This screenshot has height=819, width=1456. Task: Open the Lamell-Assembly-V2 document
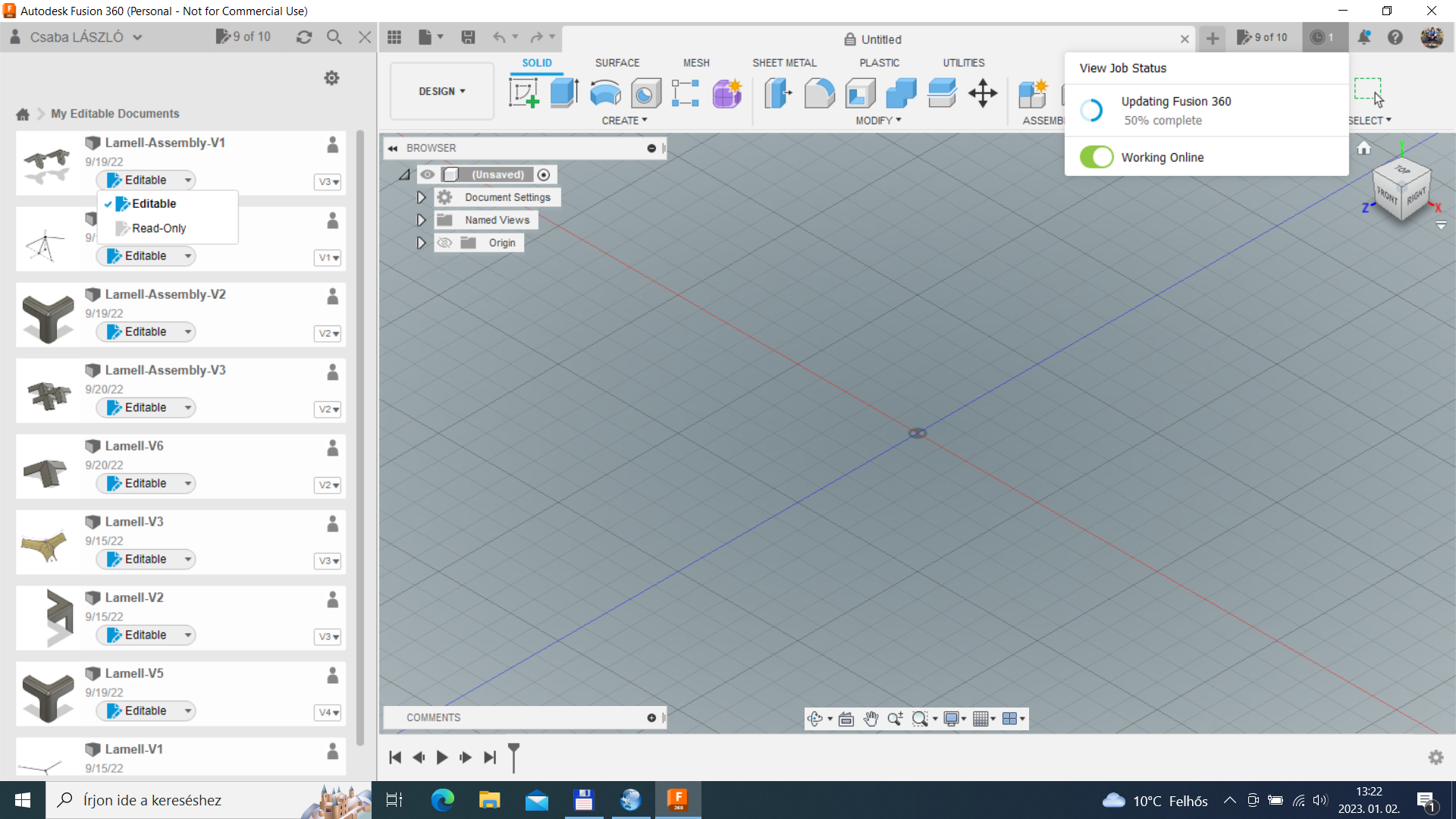(x=165, y=294)
